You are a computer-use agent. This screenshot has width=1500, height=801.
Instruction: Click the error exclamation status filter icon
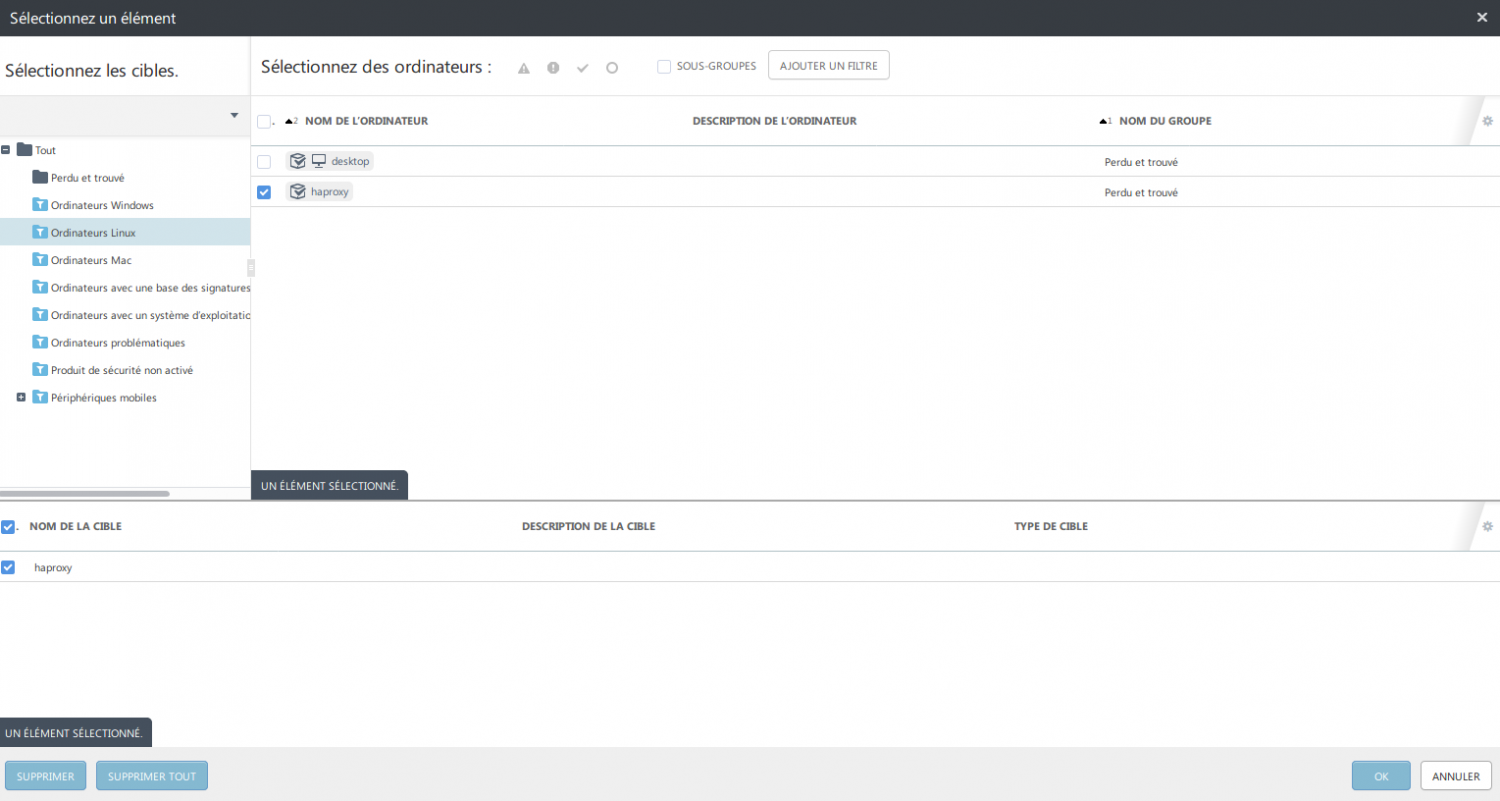(x=553, y=68)
